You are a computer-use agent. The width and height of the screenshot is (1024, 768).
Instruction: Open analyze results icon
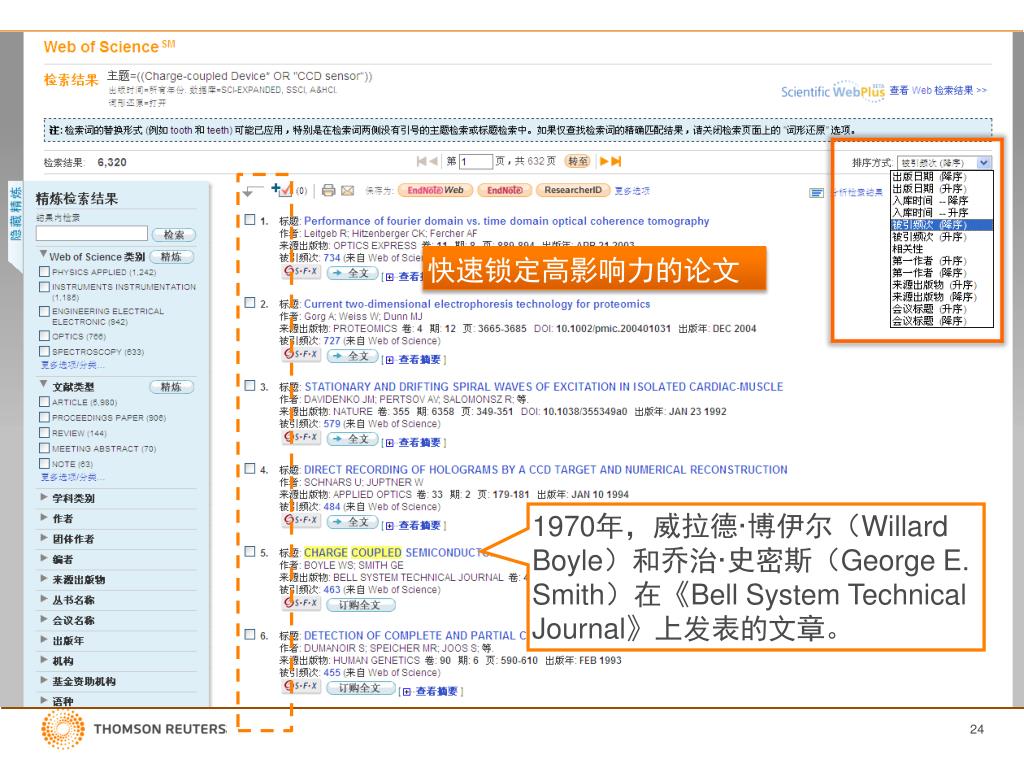816,192
